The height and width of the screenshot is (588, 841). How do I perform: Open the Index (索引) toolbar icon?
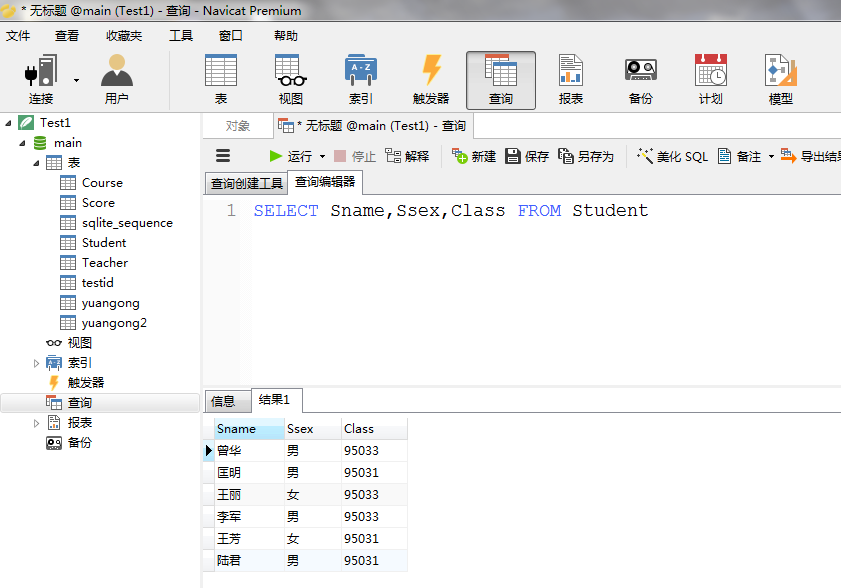point(360,79)
